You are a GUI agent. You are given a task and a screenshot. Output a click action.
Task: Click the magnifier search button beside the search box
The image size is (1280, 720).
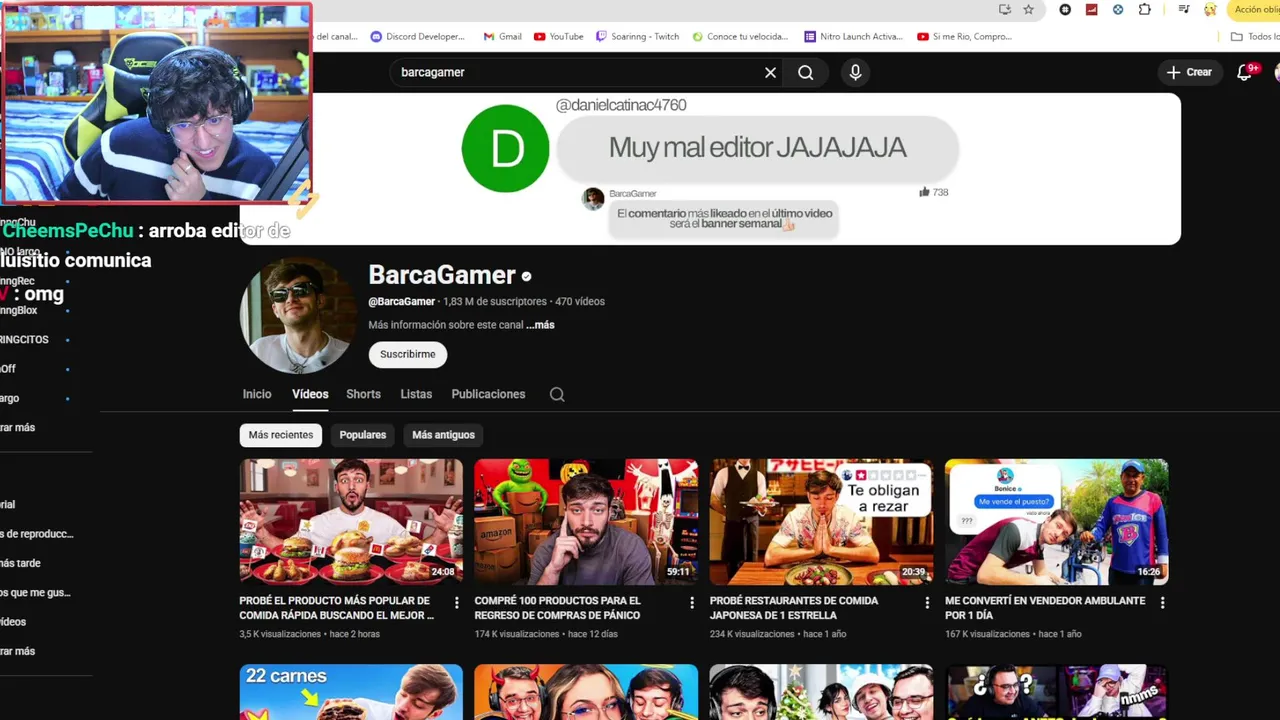pos(806,72)
